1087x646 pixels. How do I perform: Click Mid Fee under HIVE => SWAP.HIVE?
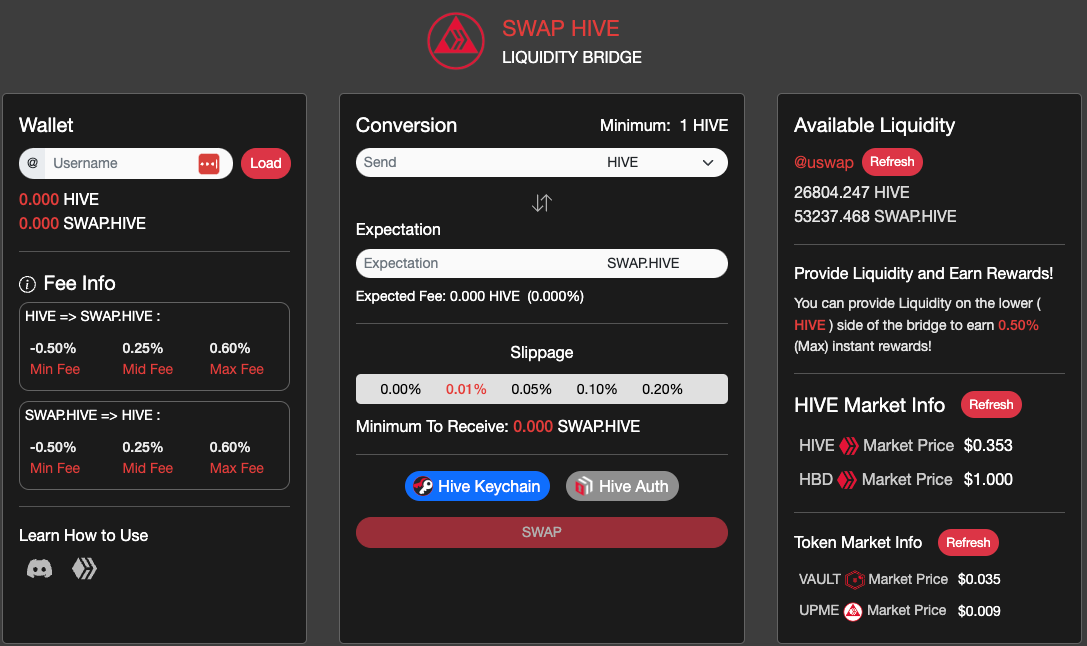(x=148, y=369)
